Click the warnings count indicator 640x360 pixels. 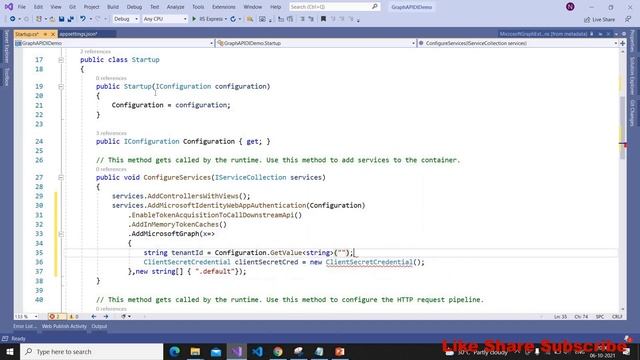(x=74, y=316)
